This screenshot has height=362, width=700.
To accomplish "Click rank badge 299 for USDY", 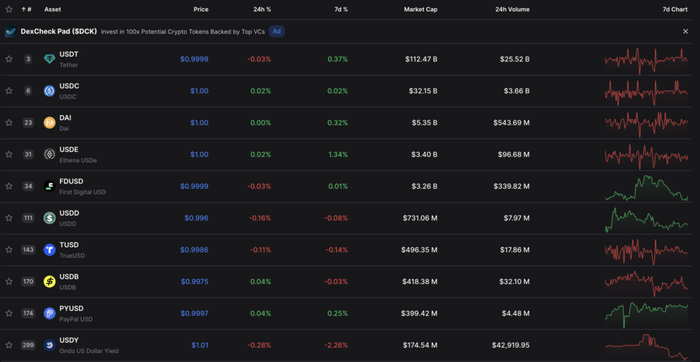I will click(28, 345).
